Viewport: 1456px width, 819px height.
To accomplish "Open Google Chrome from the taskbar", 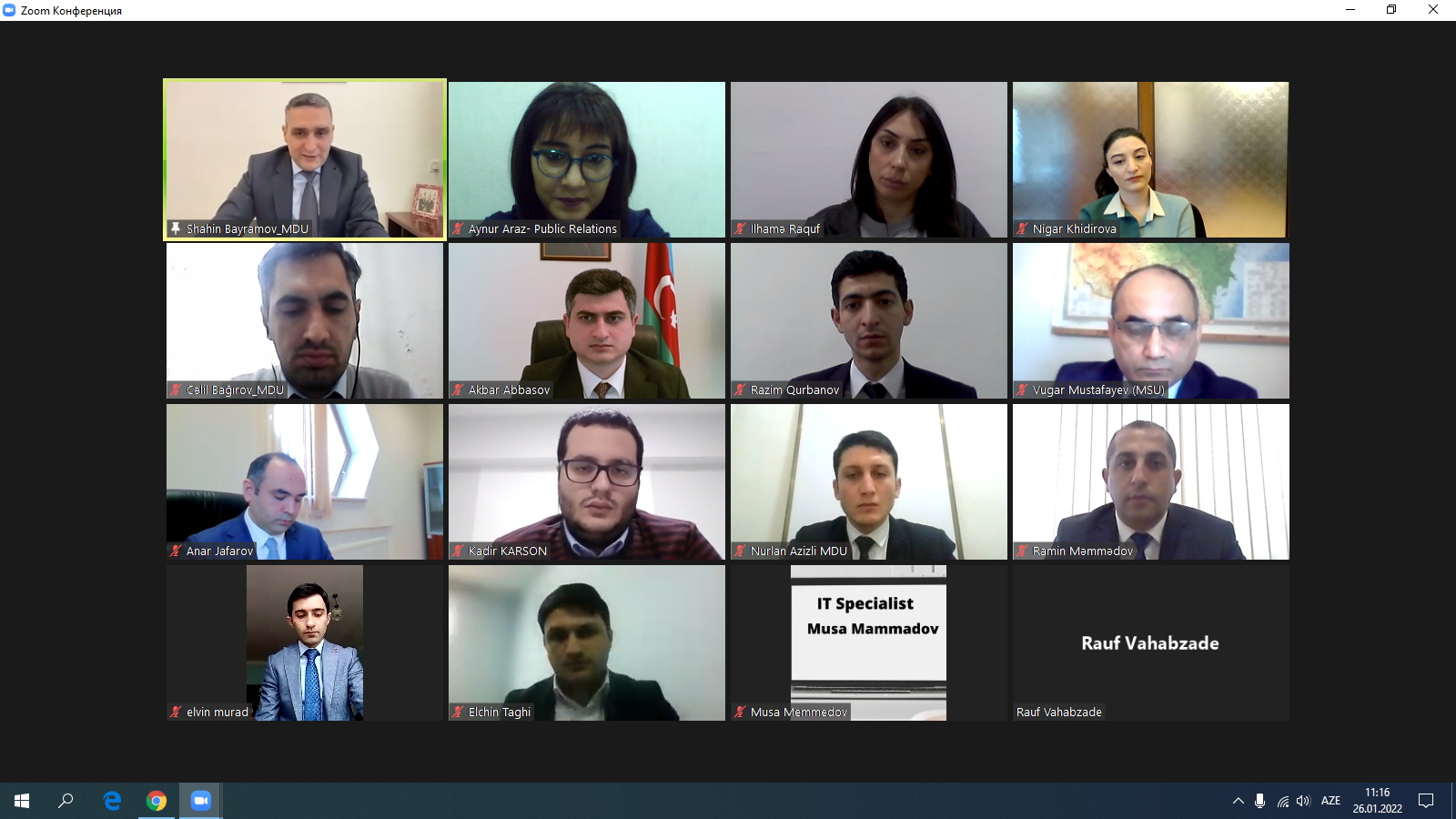I will click(157, 801).
